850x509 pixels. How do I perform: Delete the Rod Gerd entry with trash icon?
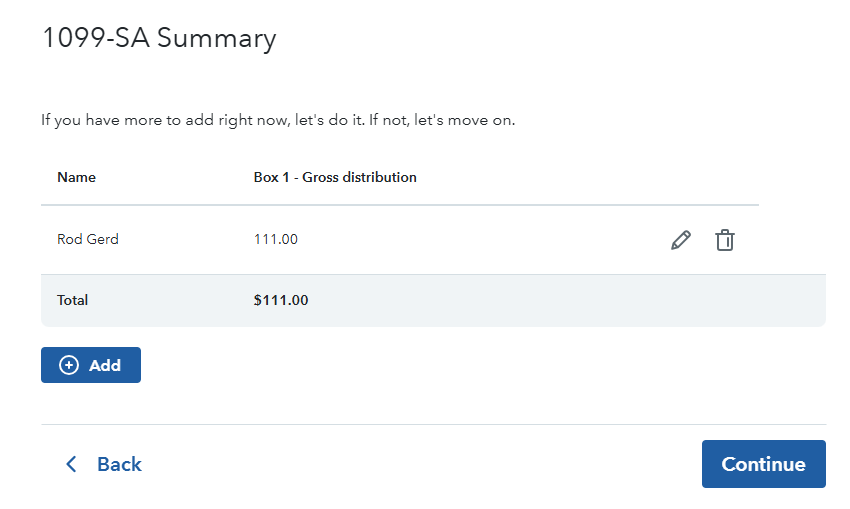pyautogui.click(x=725, y=240)
